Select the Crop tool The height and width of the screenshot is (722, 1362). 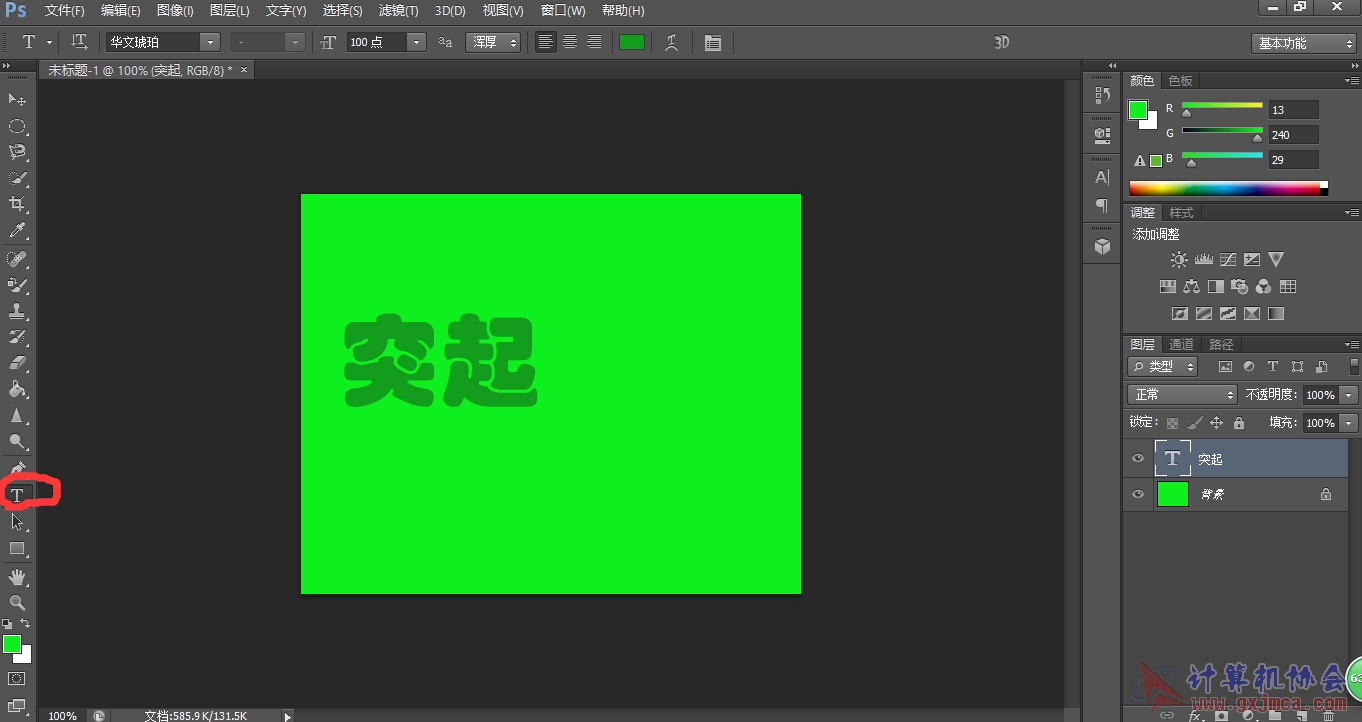coord(17,204)
